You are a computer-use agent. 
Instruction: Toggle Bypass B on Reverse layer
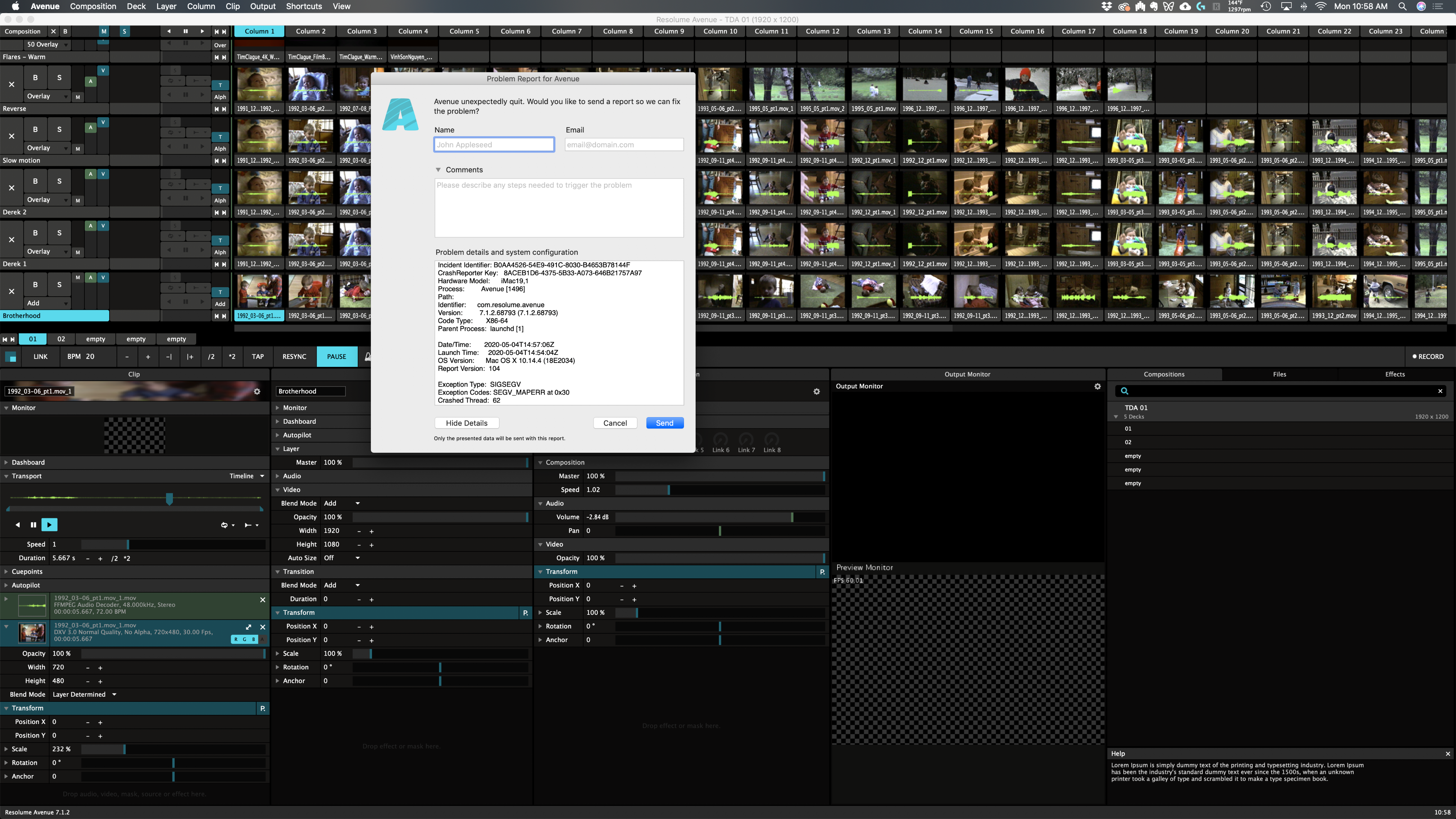pos(35,78)
